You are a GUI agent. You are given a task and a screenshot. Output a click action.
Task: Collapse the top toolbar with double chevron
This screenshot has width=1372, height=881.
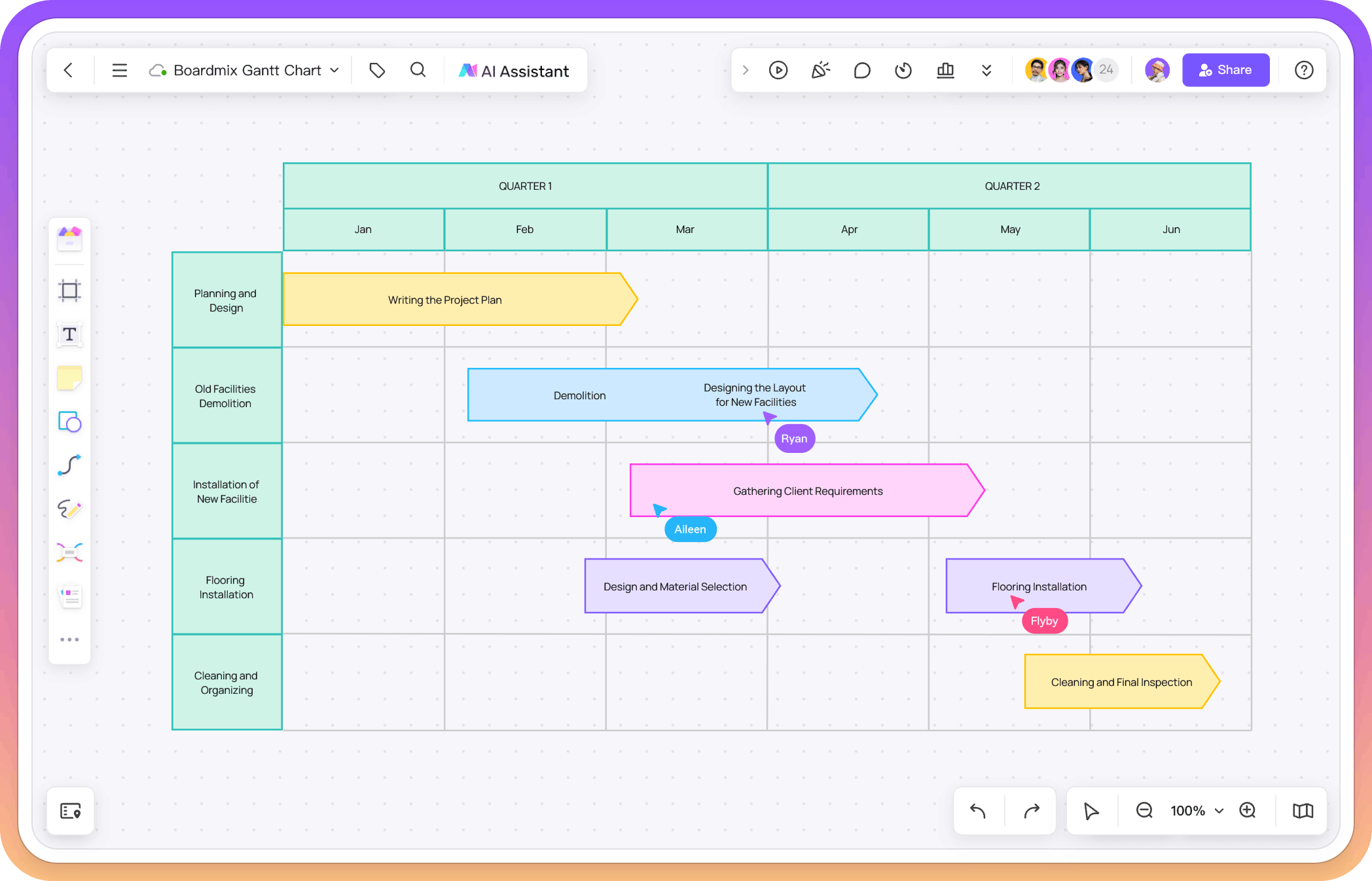[986, 70]
